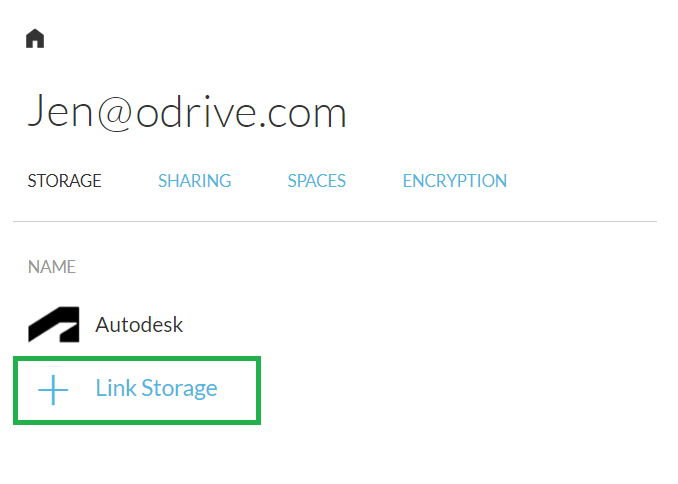678x484 pixels.
Task: Click the Link Storage link
Action: click(156, 389)
